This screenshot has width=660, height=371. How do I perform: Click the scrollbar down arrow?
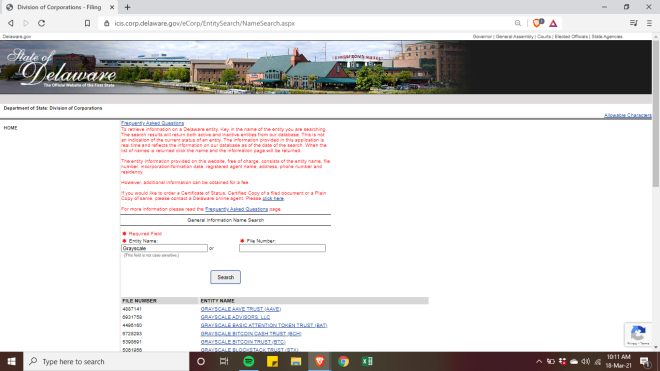coord(656,347)
